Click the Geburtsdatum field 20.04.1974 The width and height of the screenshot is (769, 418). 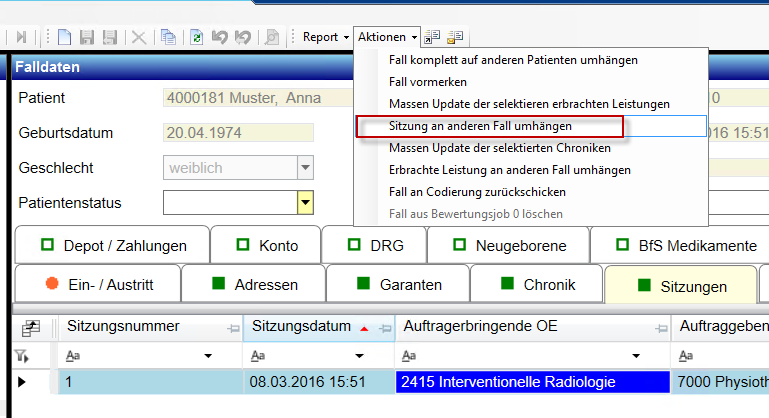tap(238, 133)
